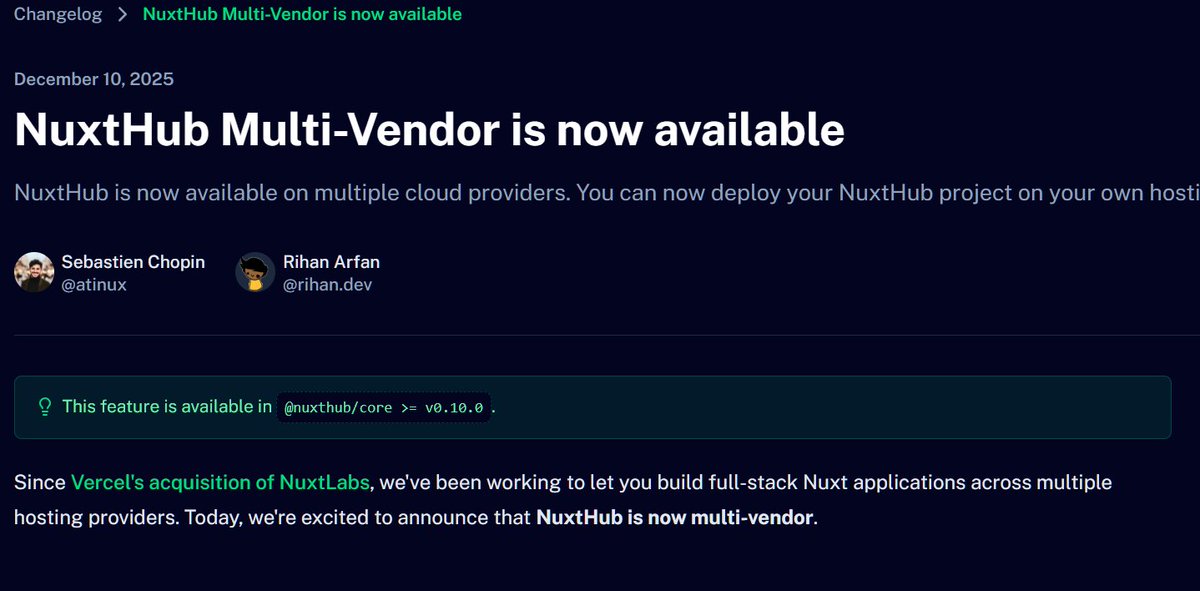The height and width of the screenshot is (591, 1200).
Task: Visit the author link Rihan Arfan
Action: (x=331, y=262)
